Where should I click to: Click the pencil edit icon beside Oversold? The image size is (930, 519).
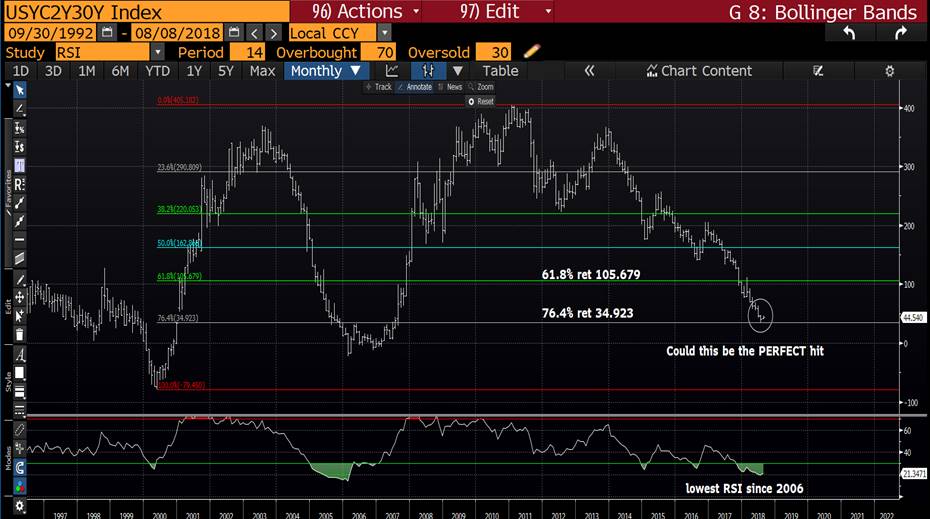click(x=532, y=51)
